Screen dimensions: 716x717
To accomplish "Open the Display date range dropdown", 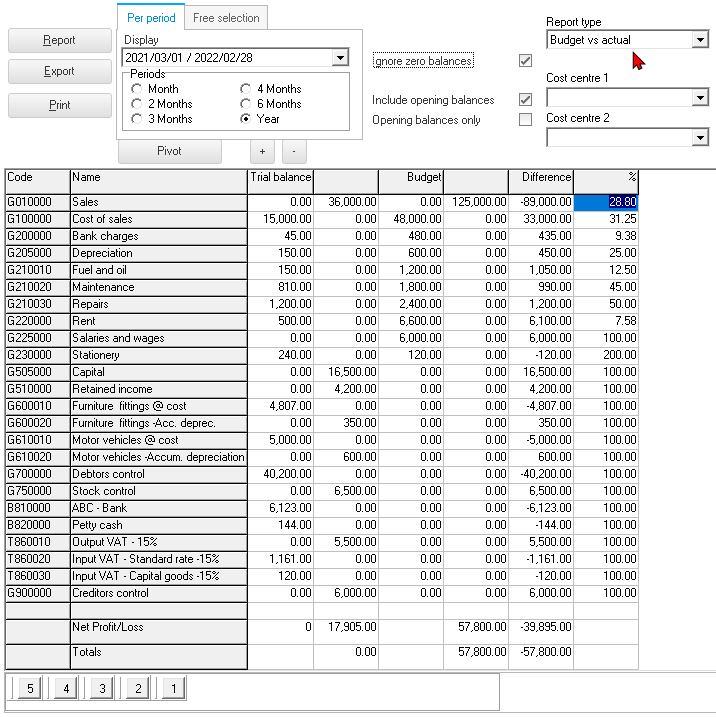I will click(340, 58).
